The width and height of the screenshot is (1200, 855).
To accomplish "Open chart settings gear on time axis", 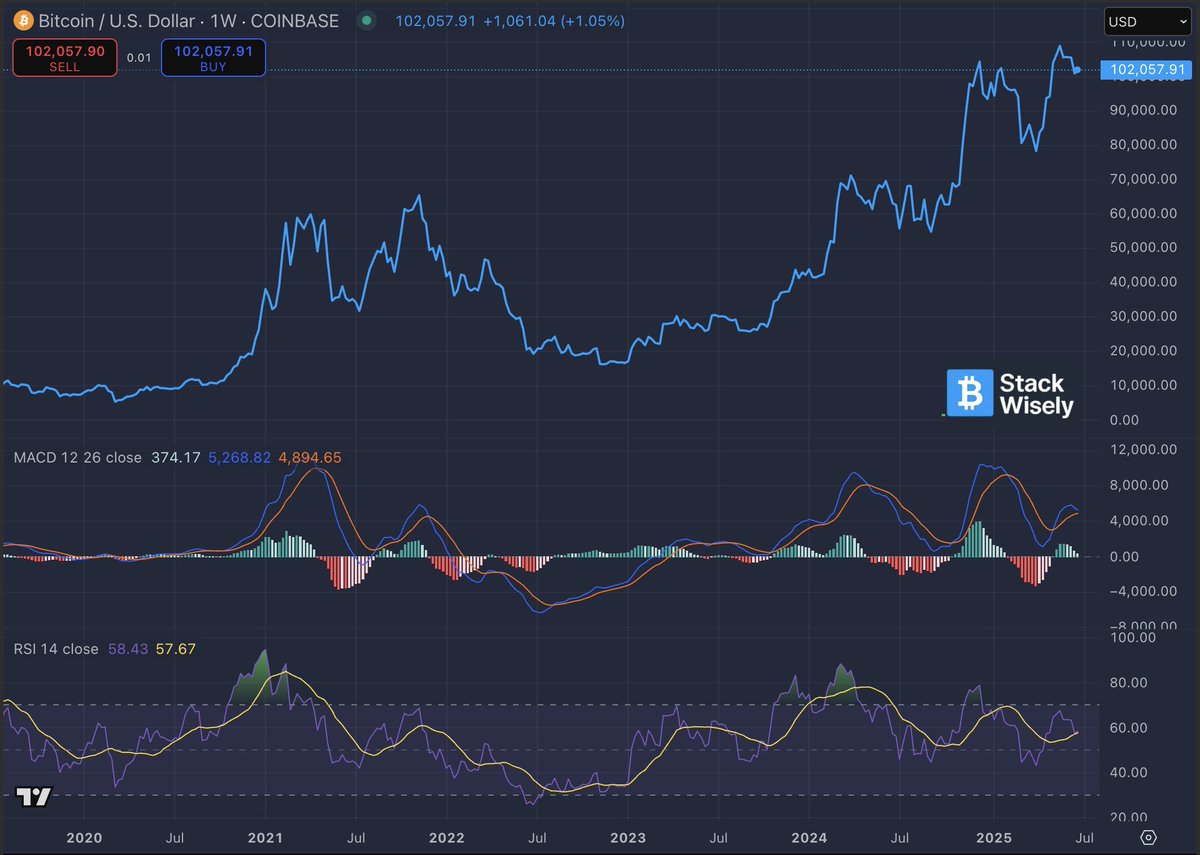I will [x=1148, y=837].
